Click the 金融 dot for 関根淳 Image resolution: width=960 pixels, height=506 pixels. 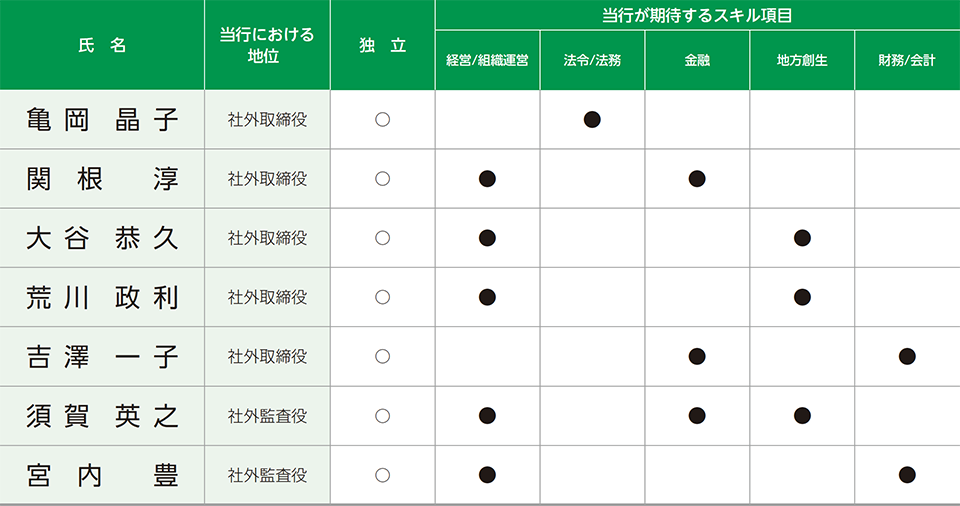tap(697, 179)
